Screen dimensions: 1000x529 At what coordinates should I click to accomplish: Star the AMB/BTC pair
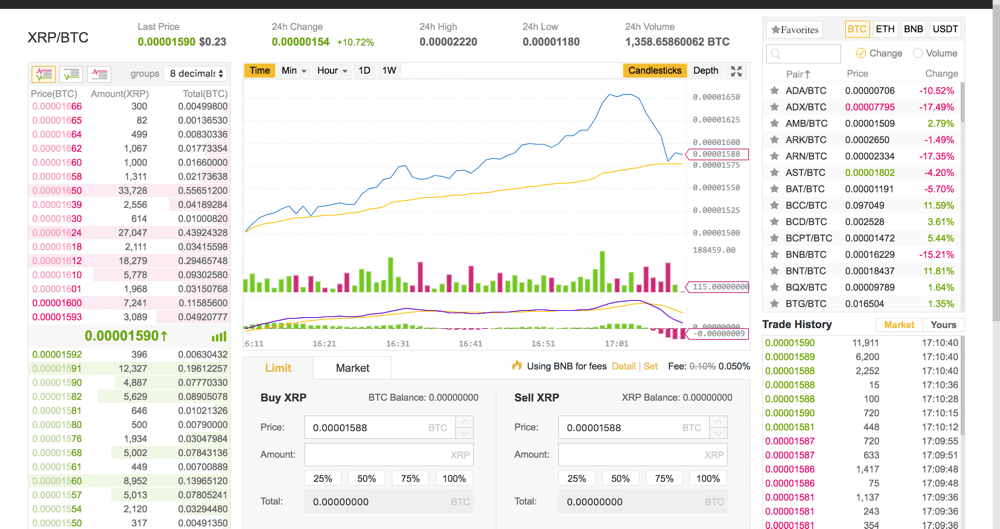[774, 123]
